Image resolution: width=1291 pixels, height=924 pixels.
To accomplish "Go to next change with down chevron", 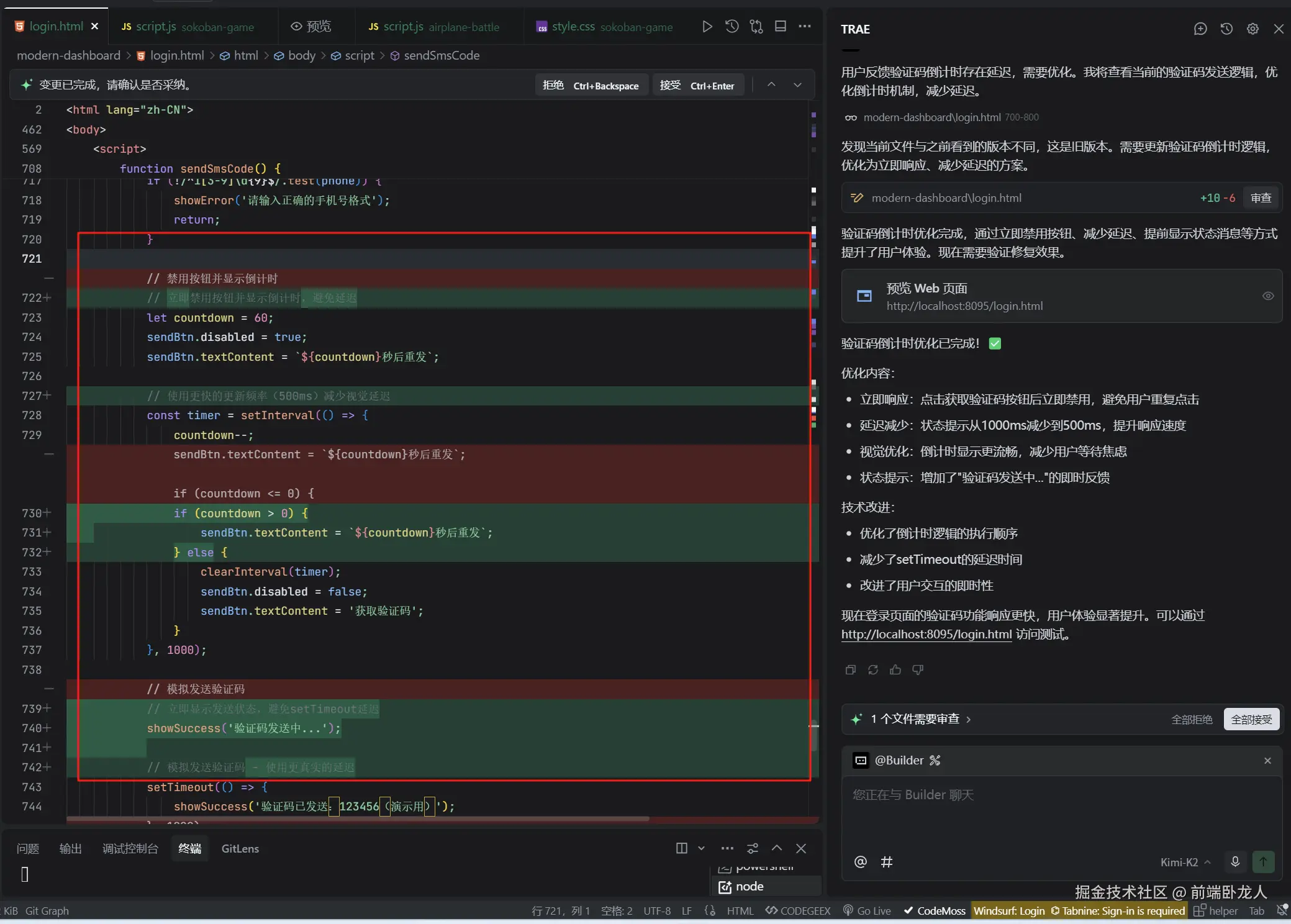I will click(x=797, y=85).
